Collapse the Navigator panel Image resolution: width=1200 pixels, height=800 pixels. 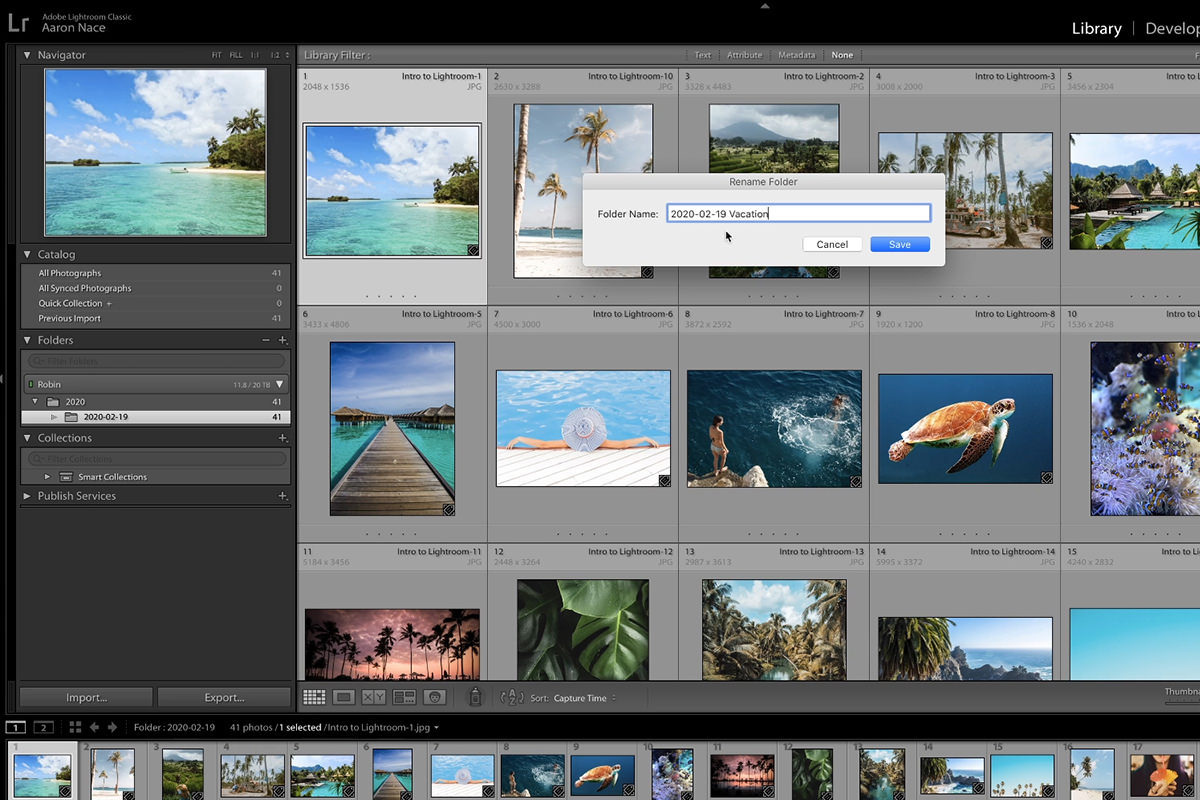click(x=27, y=55)
